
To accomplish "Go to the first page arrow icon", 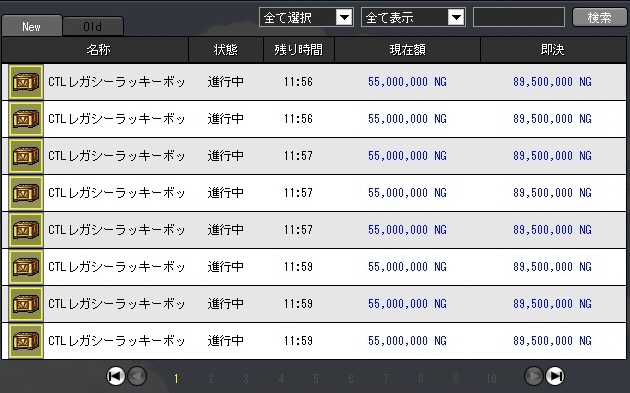I will [115, 376].
